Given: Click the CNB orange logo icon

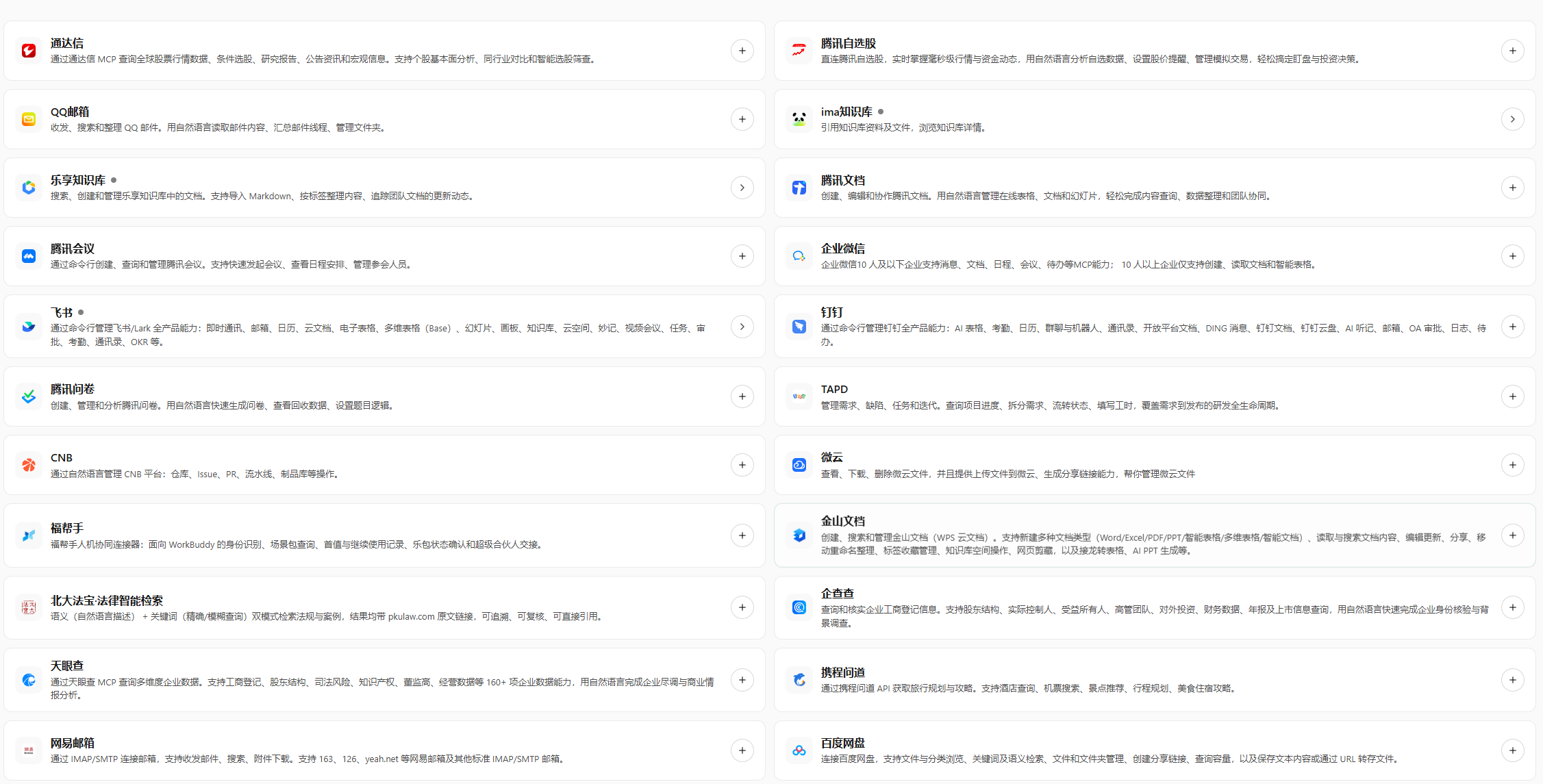Looking at the screenshot, I should point(29,465).
